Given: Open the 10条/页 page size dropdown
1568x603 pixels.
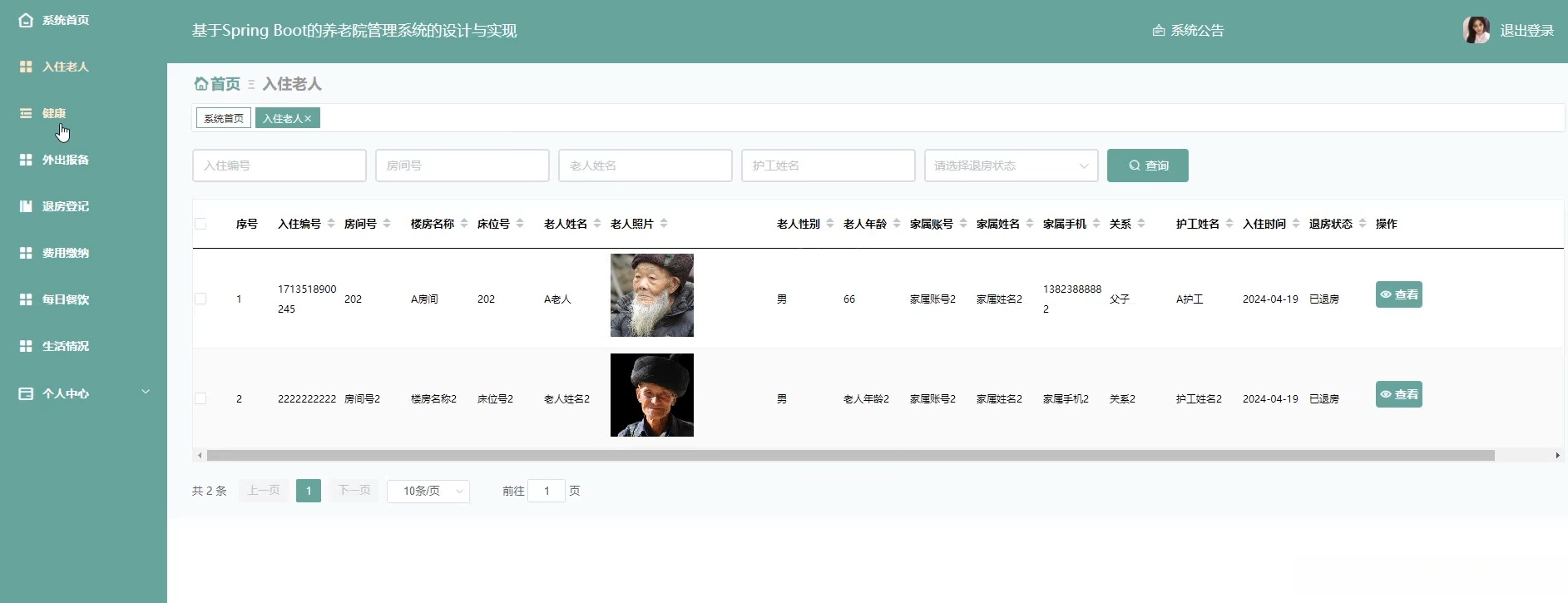Looking at the screenshot, I should coord(428,491).
